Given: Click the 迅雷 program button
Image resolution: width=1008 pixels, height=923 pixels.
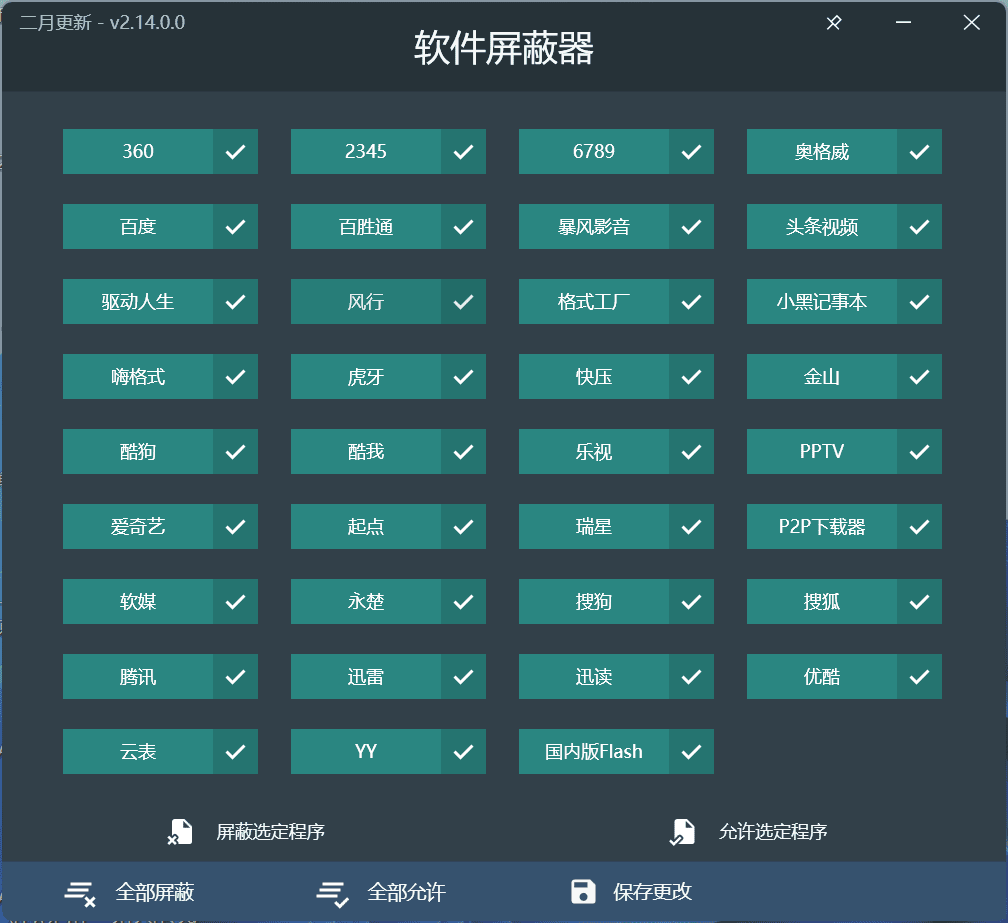Looking at the screenshot, I should coord(366,677).
